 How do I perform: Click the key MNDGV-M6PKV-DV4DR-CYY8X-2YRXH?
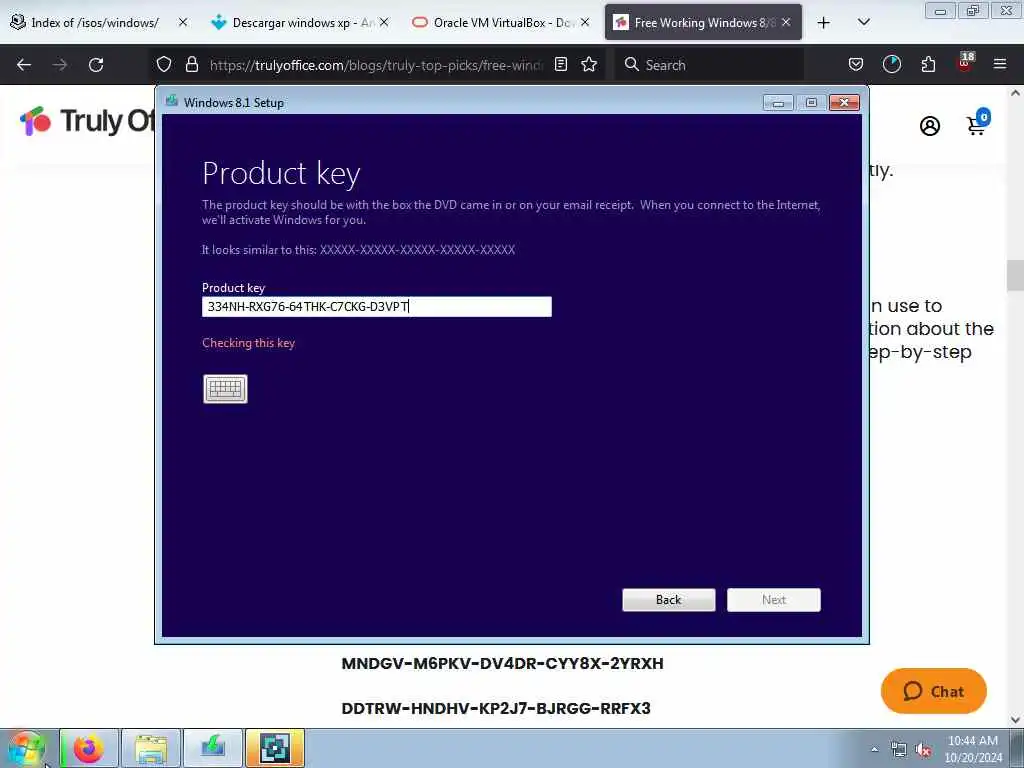point(502,664)
